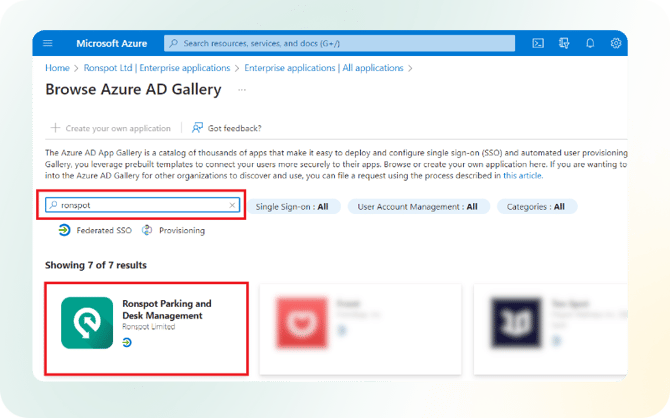
Task: Click the Federated SSO legend icon
Action: coord(64,230)
